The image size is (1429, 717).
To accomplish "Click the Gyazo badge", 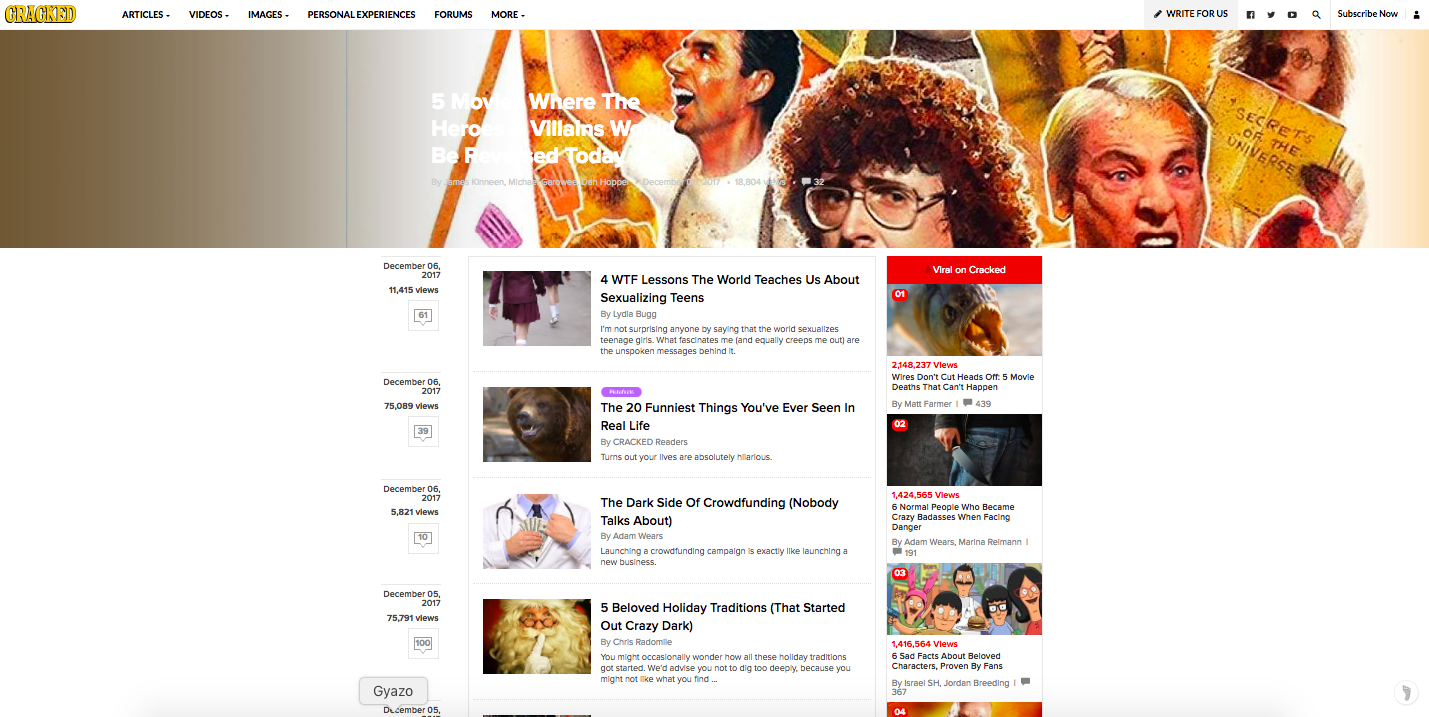I will point(393,691).
